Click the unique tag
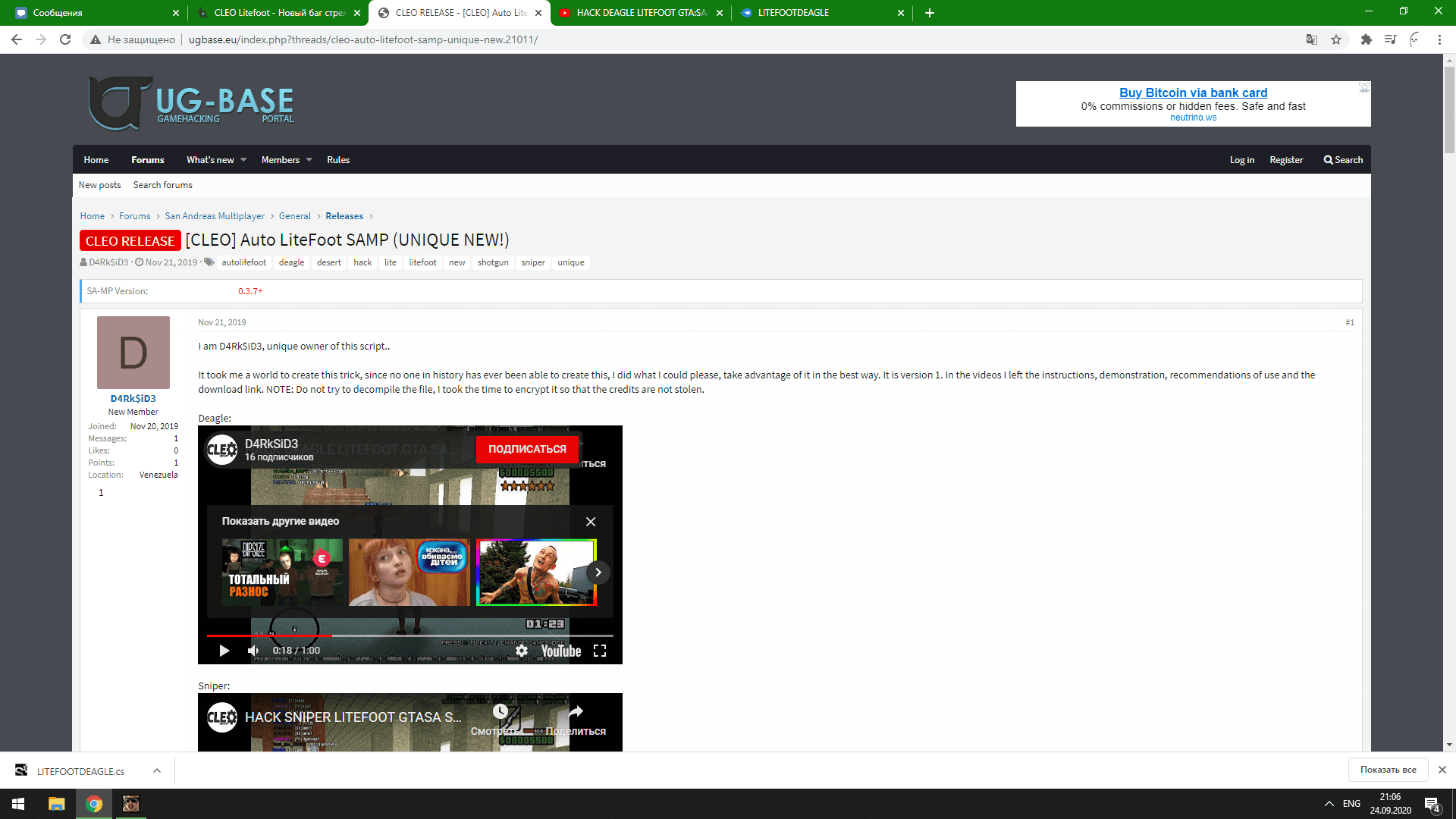 point(571,262)
